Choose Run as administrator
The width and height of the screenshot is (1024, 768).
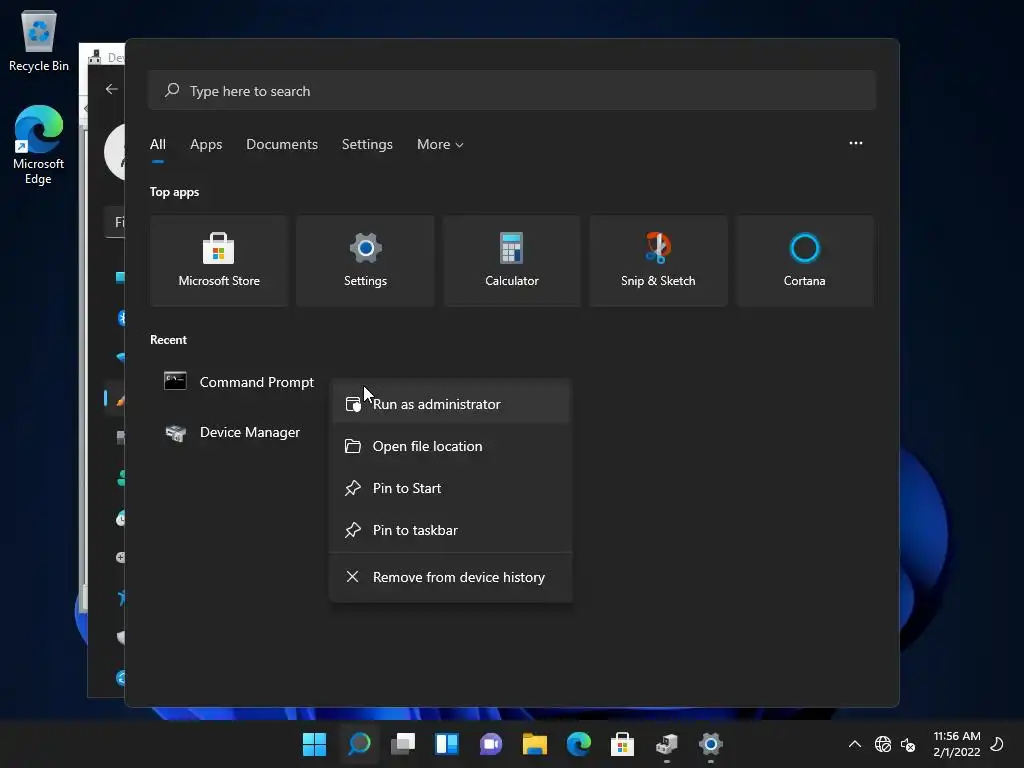click(x=451, y=404)
